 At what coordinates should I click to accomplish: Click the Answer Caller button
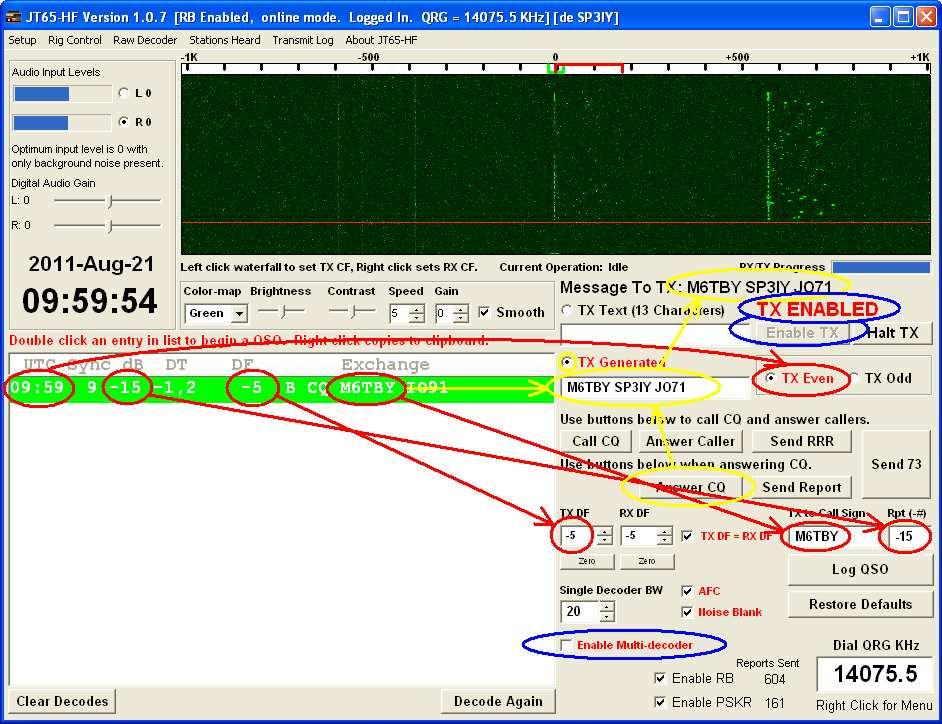pyautogui.click(x=690, y=442)
